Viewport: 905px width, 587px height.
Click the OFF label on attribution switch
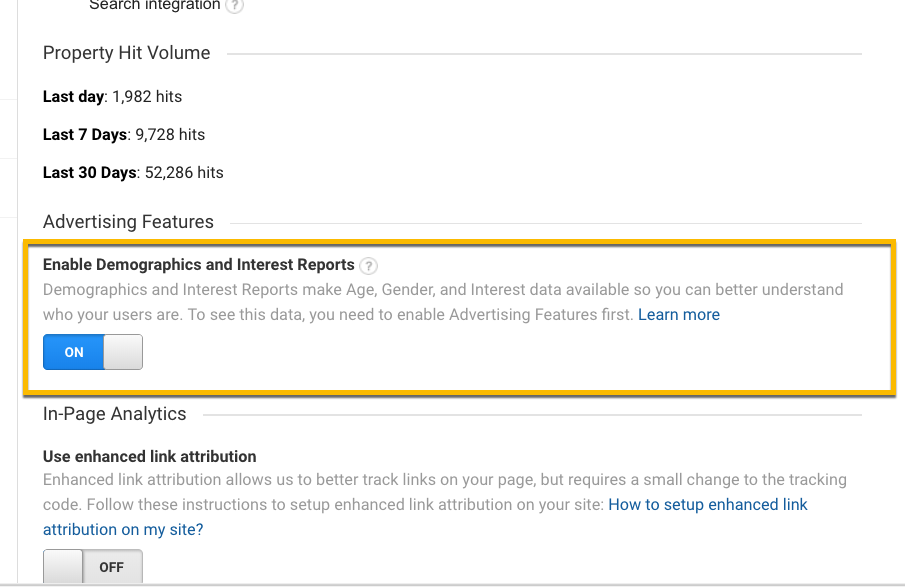coord(112,567)
